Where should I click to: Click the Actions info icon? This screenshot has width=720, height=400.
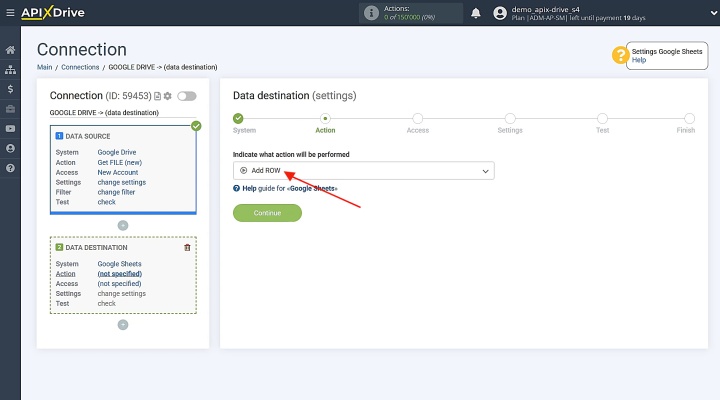(371, 13)
